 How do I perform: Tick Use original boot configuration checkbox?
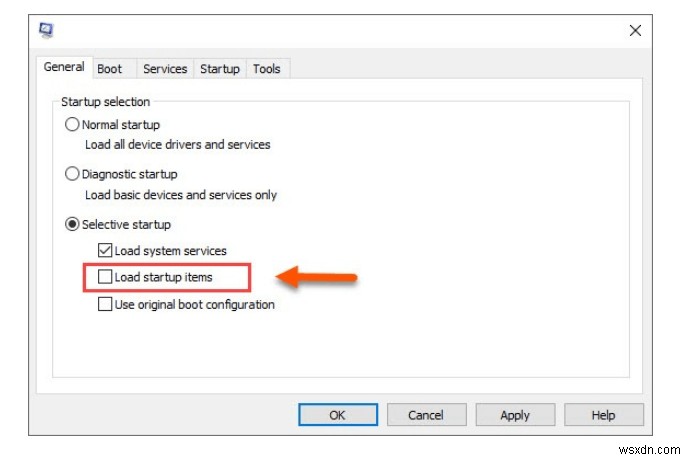[105, 304]
